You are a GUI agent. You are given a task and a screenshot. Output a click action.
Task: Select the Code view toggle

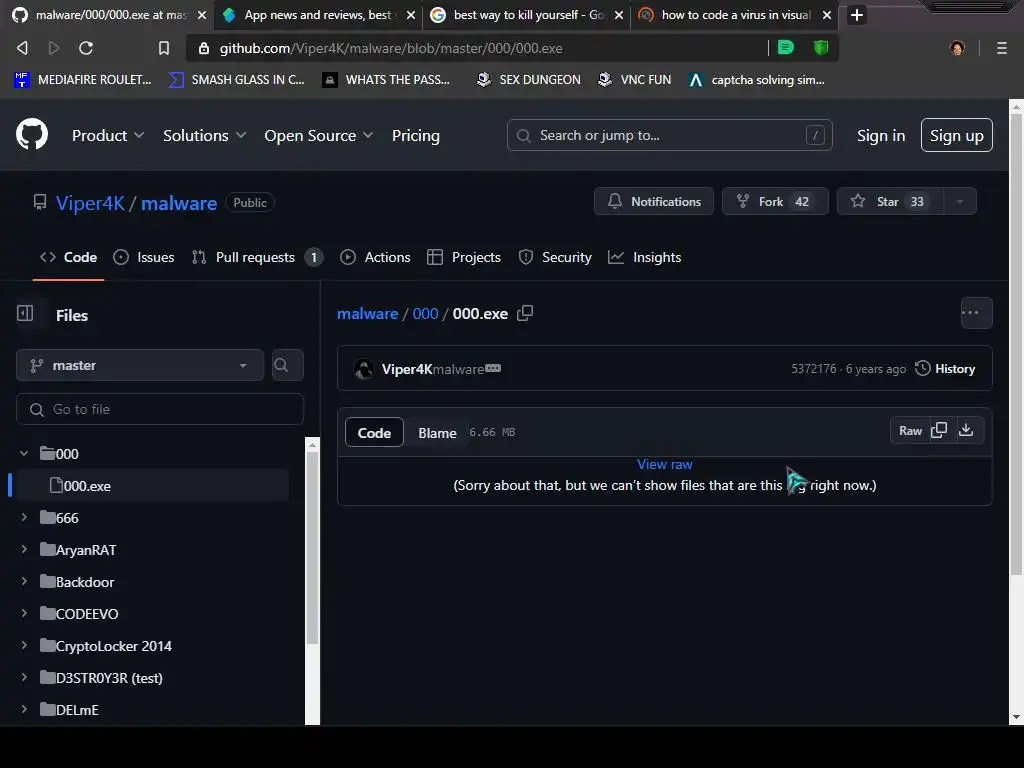click(374, 432)
